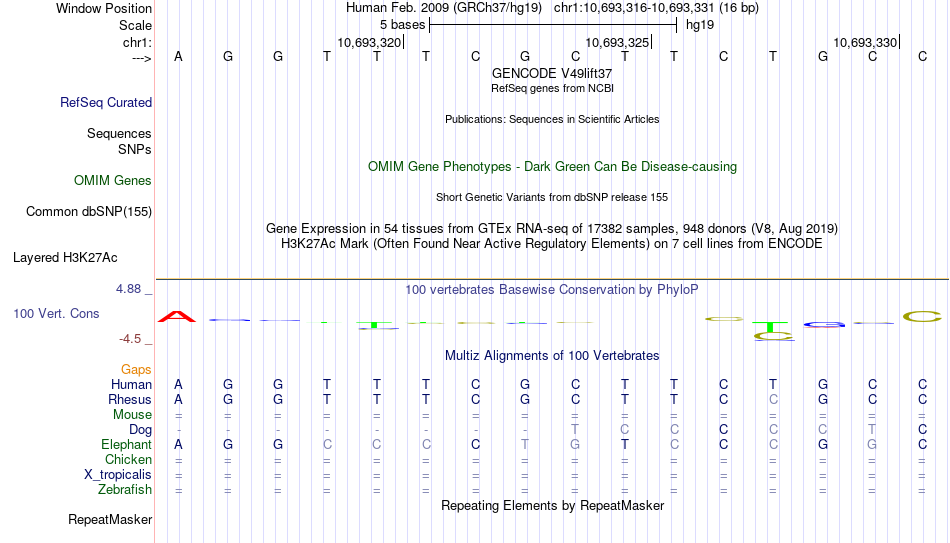Click the ---> sequence direction arrow
950x543 pixels.
(142, 58)
